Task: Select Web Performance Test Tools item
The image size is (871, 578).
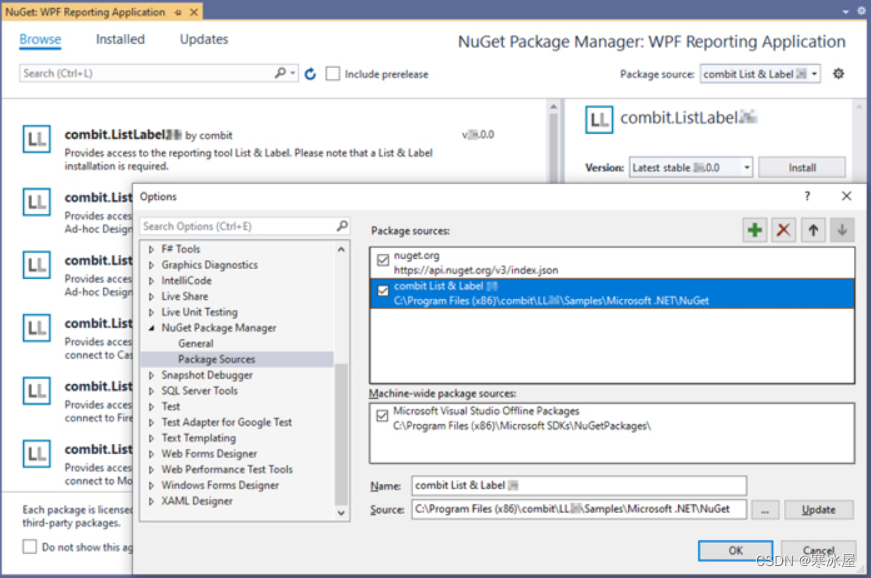Action: pos(227,470)
